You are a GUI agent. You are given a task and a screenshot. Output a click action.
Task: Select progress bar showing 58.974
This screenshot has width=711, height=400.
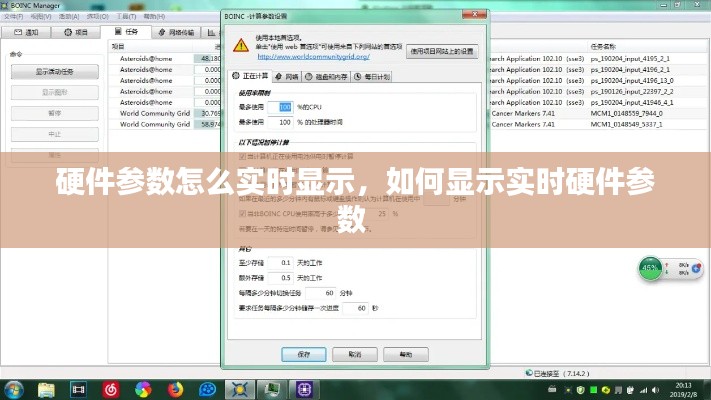(208, 124)
